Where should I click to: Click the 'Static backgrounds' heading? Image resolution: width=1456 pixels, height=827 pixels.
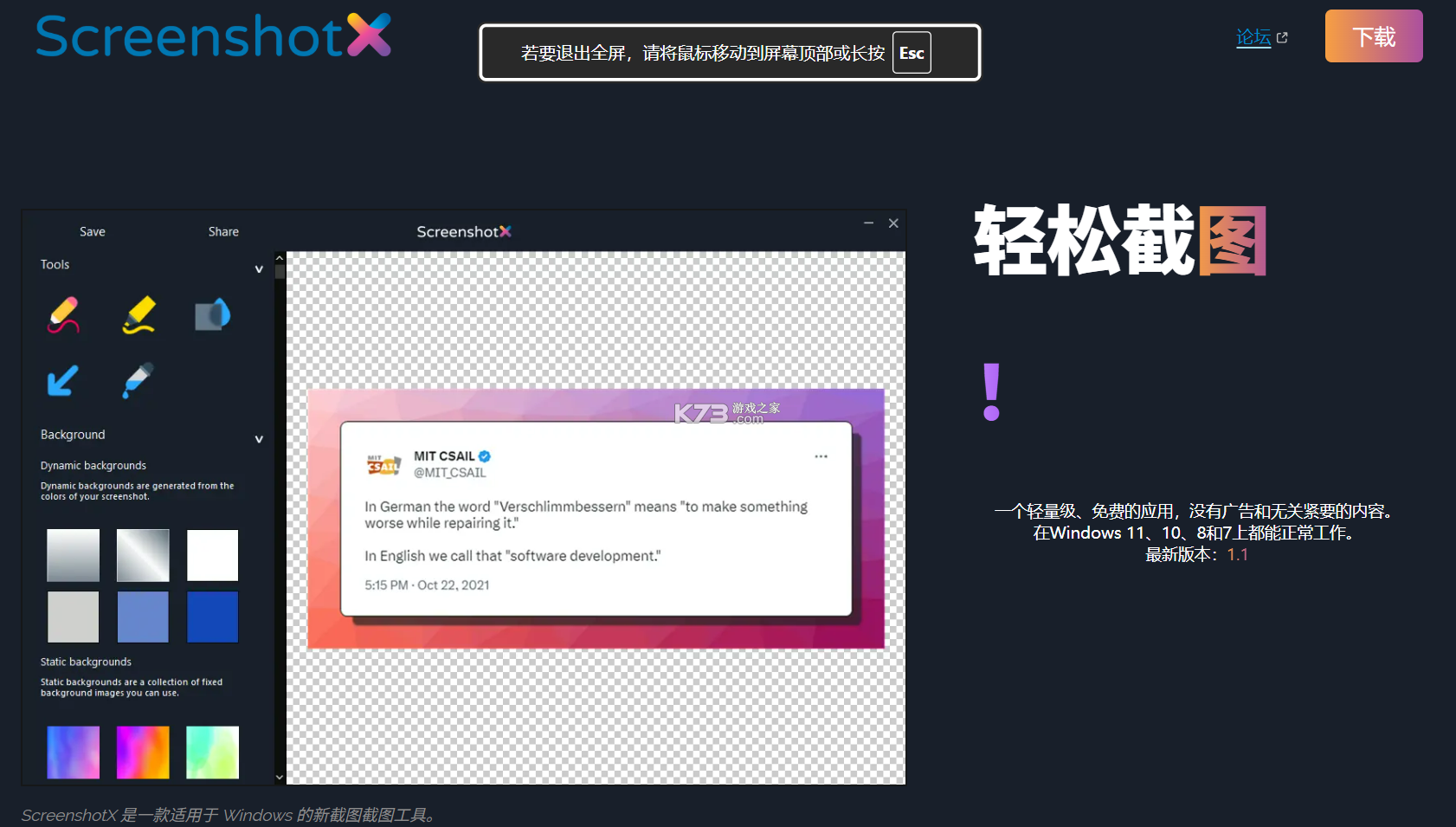tap(86, 662)
